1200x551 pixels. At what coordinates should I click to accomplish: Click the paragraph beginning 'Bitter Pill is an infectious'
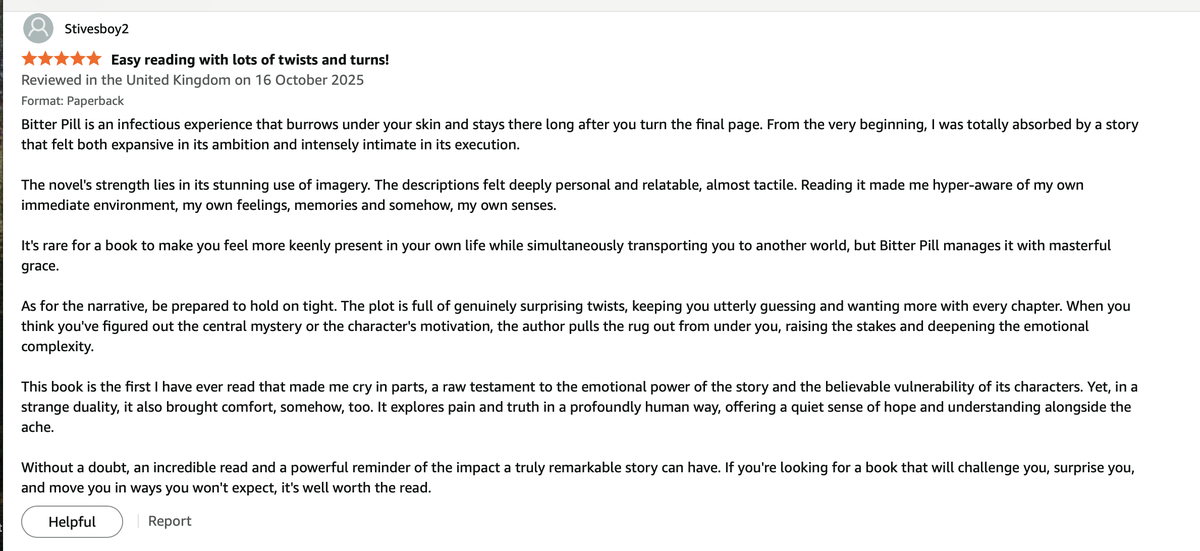coord(580,135)
